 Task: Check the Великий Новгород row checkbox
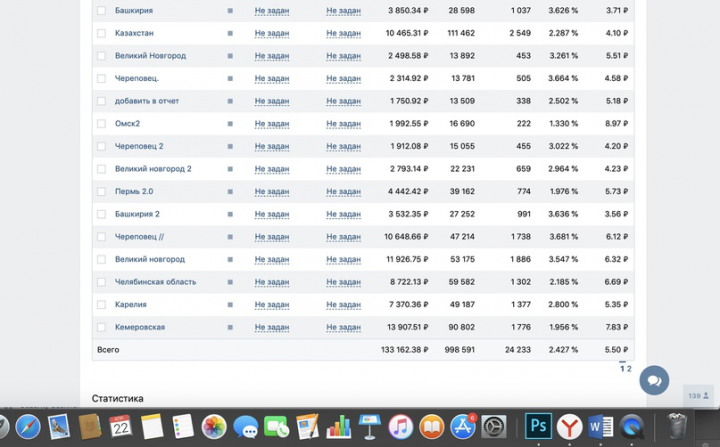[x=101, y=56]
